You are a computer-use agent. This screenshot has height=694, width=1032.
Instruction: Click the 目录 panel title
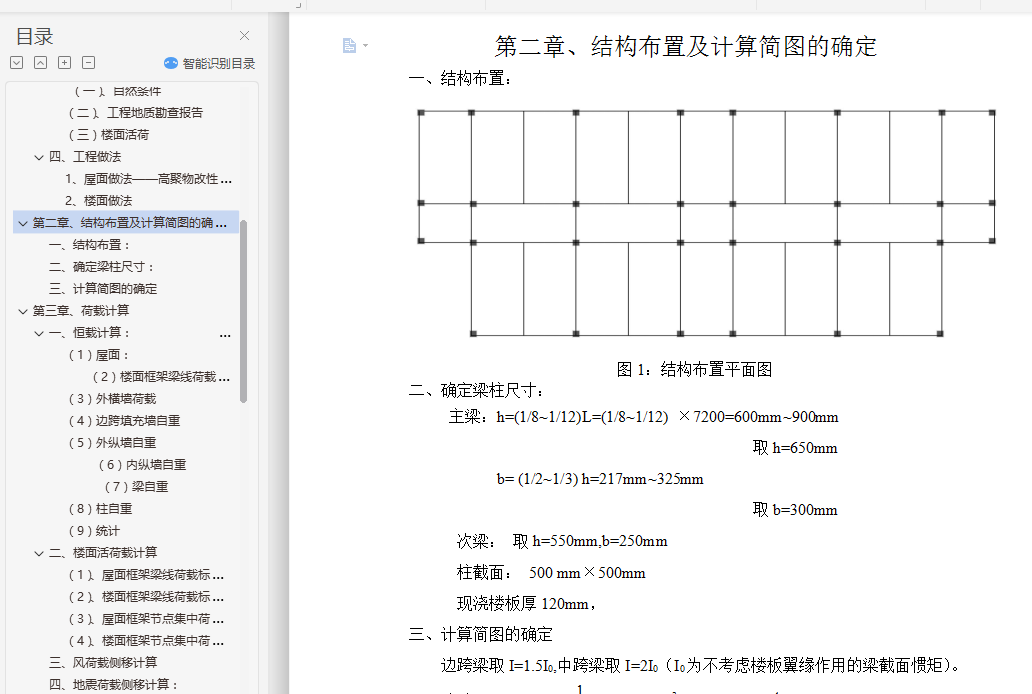pyautogui.click(x=34, y=36)
